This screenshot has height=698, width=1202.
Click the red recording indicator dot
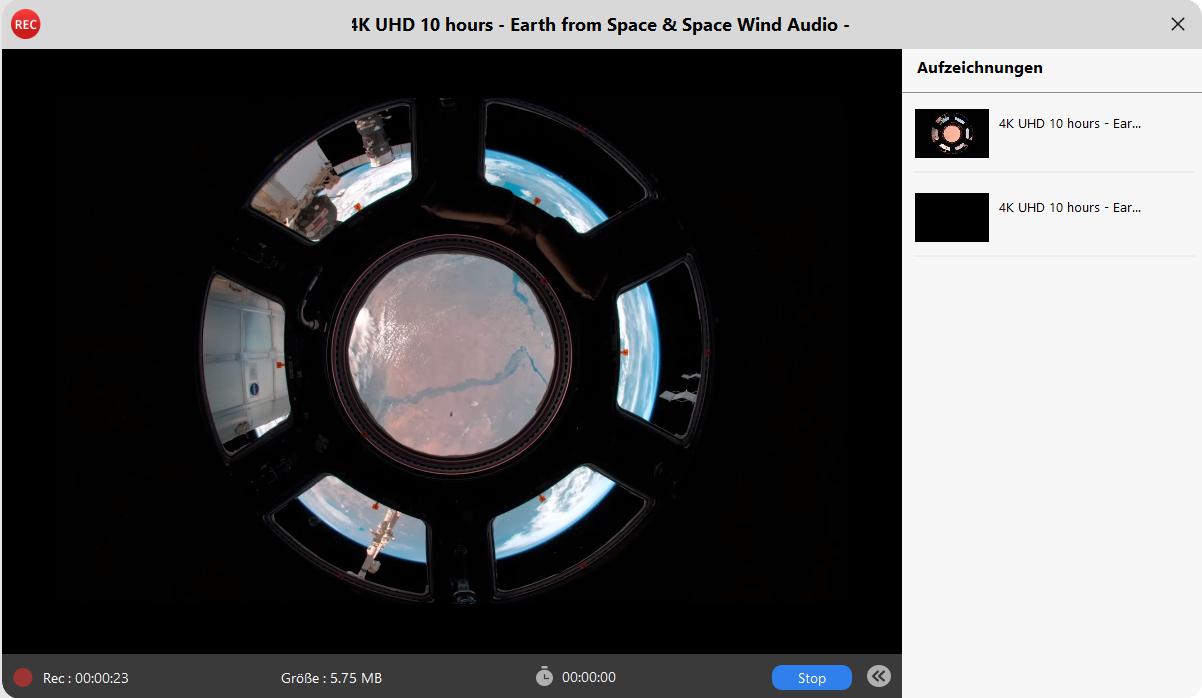click(23, 678)
